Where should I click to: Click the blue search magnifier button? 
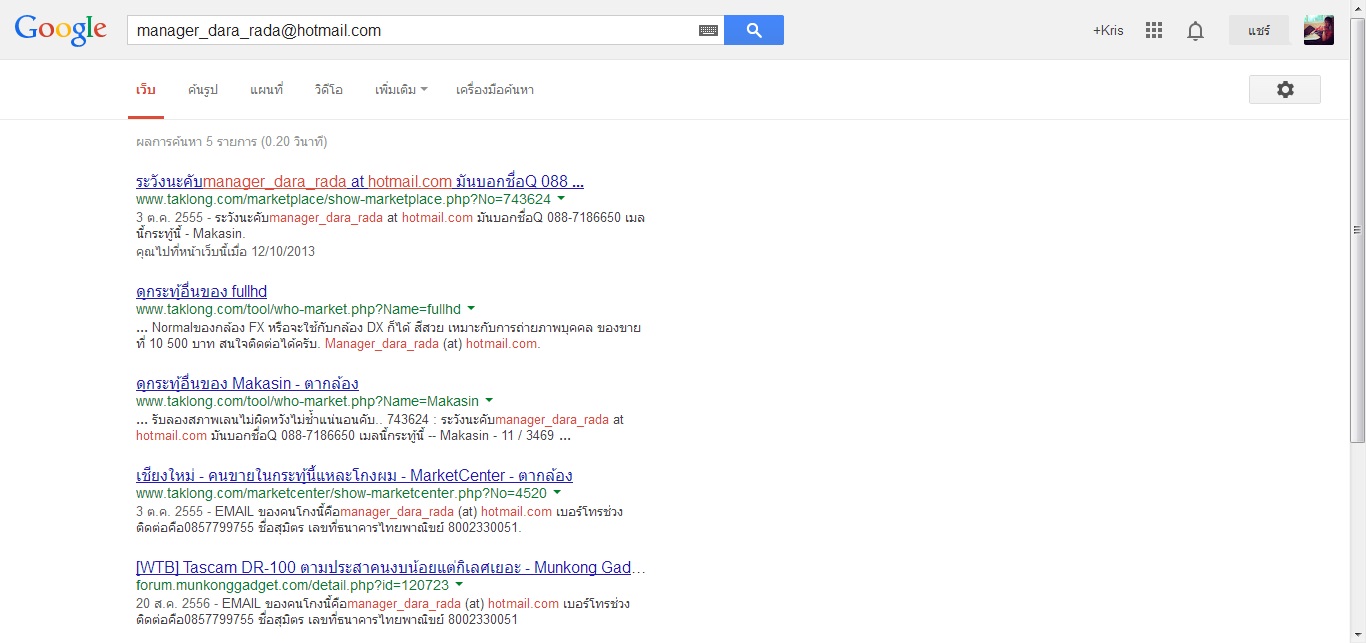(754, 30)
